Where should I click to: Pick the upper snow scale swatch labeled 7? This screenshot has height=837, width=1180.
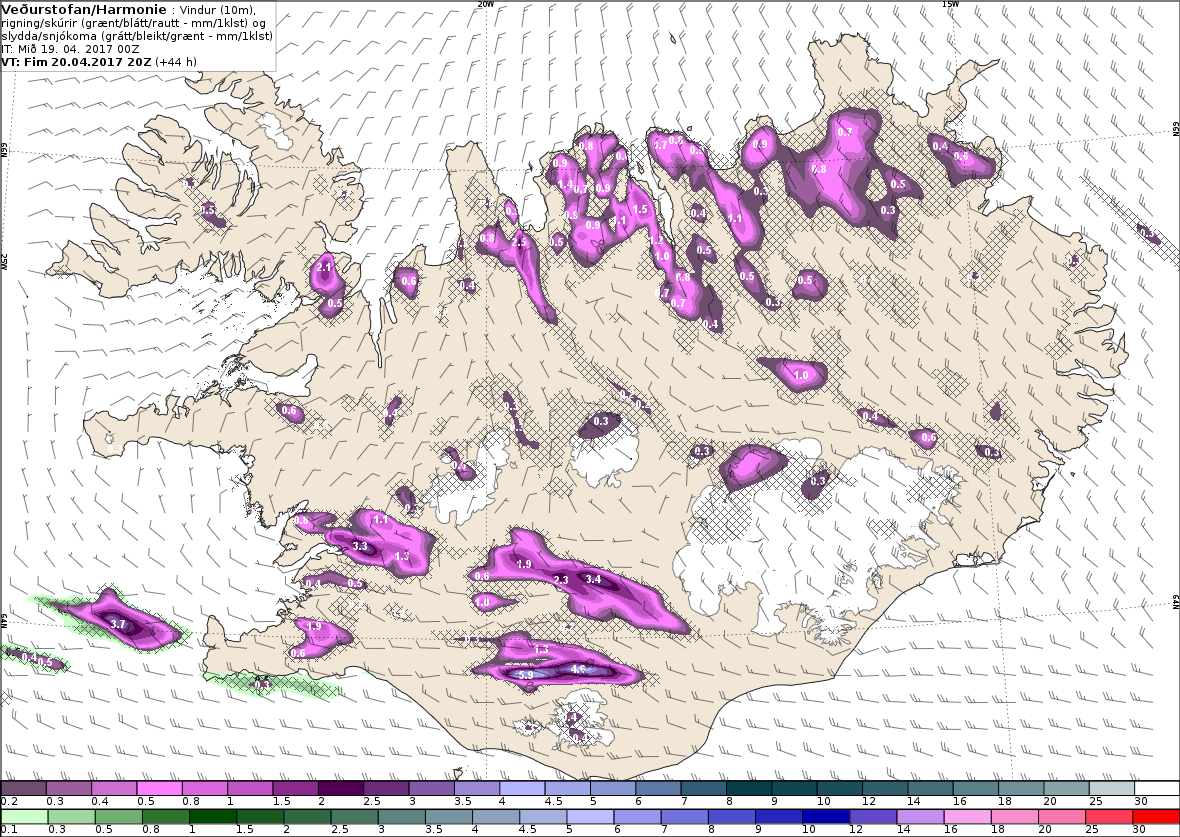(x=703, y=788)
